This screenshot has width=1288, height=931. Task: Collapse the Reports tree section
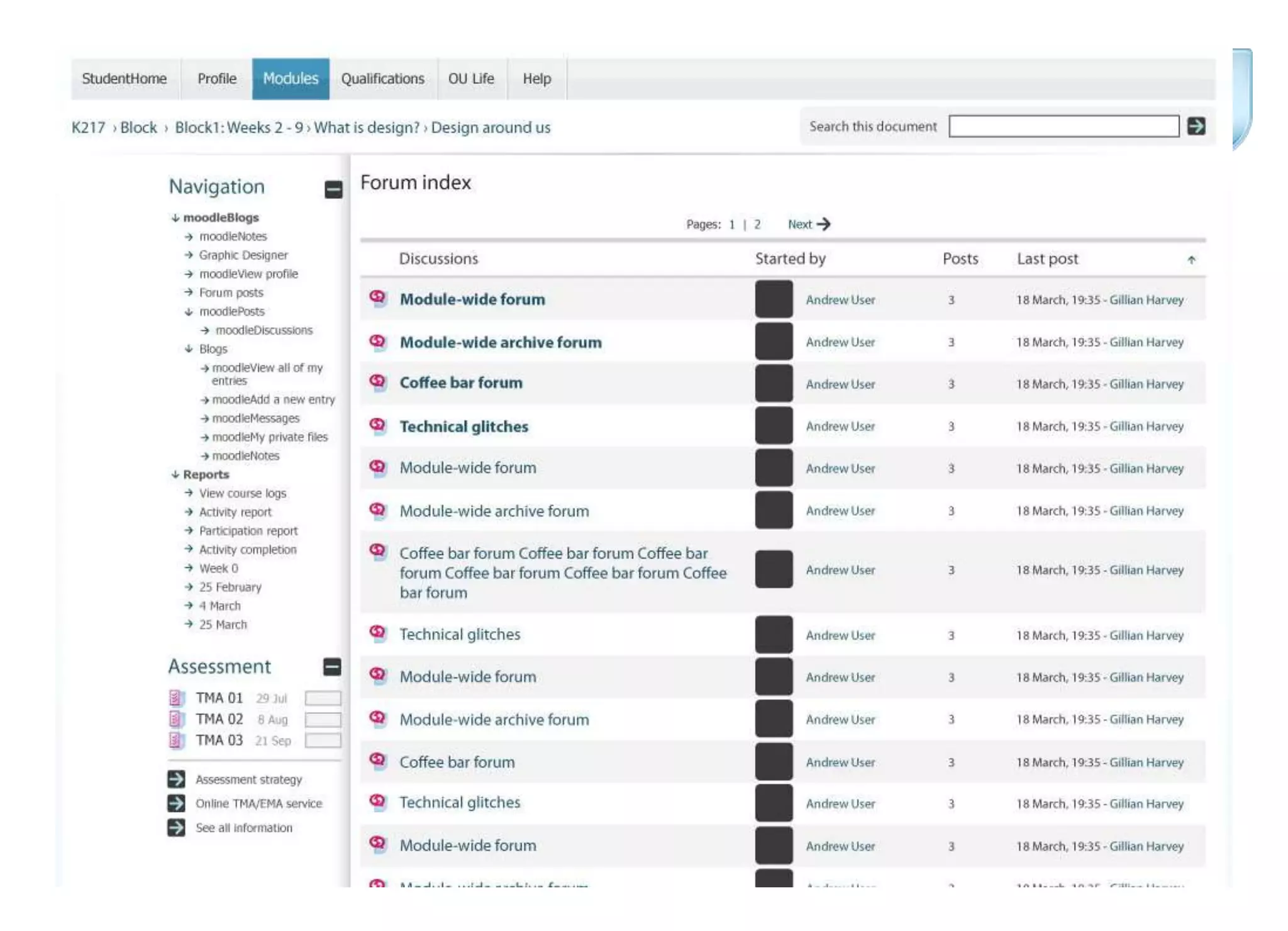(175, 474)
